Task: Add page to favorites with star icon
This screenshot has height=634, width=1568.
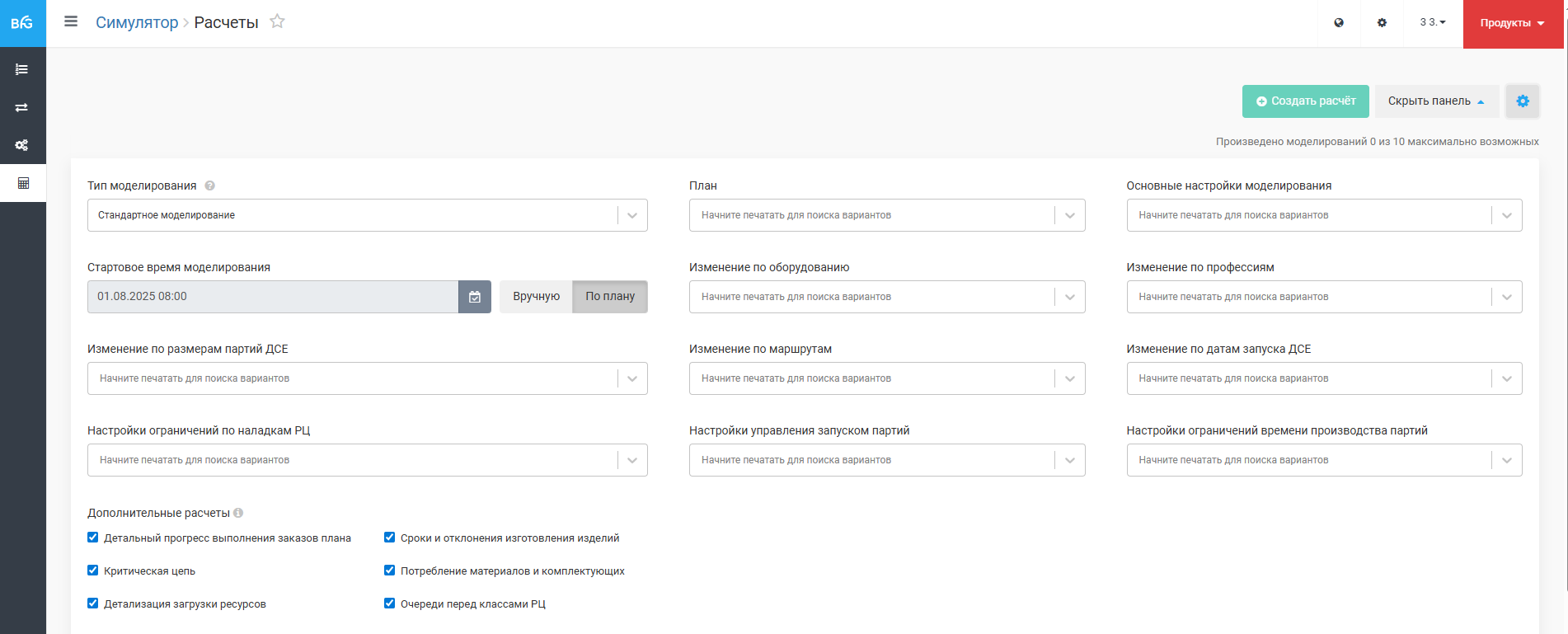Action: 278,21
